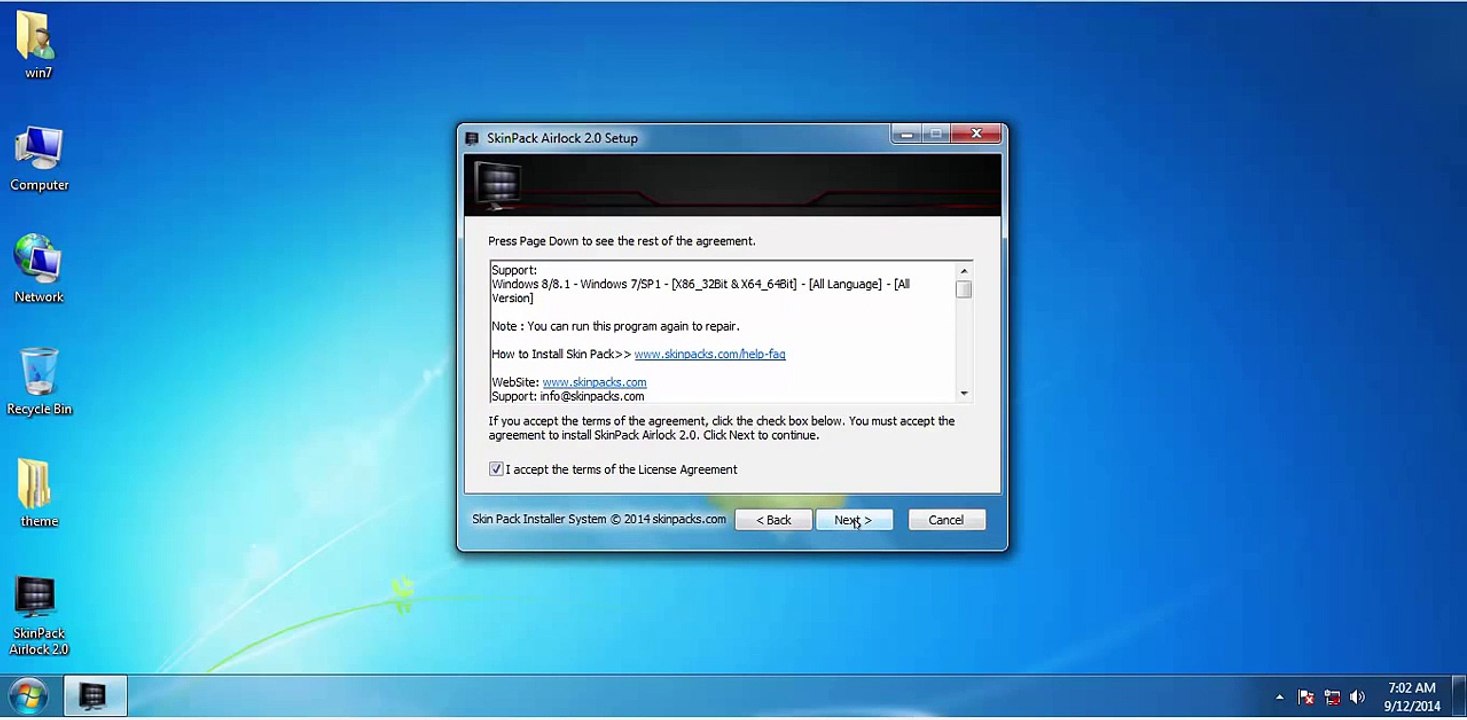Open the www.skinpacks.com/help-faq link
Image resolution: width=1467 pixels, height=720 pixels.
(710, 354)
